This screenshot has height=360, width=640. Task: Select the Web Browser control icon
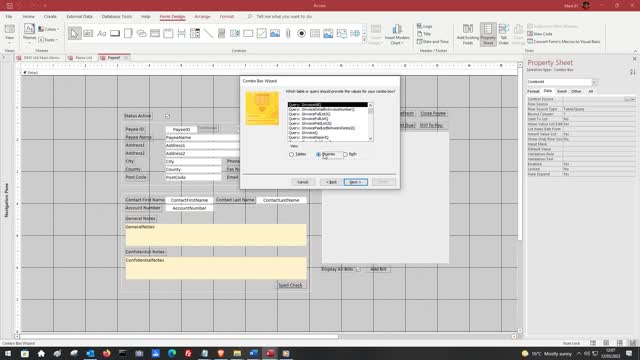(355, 33)
